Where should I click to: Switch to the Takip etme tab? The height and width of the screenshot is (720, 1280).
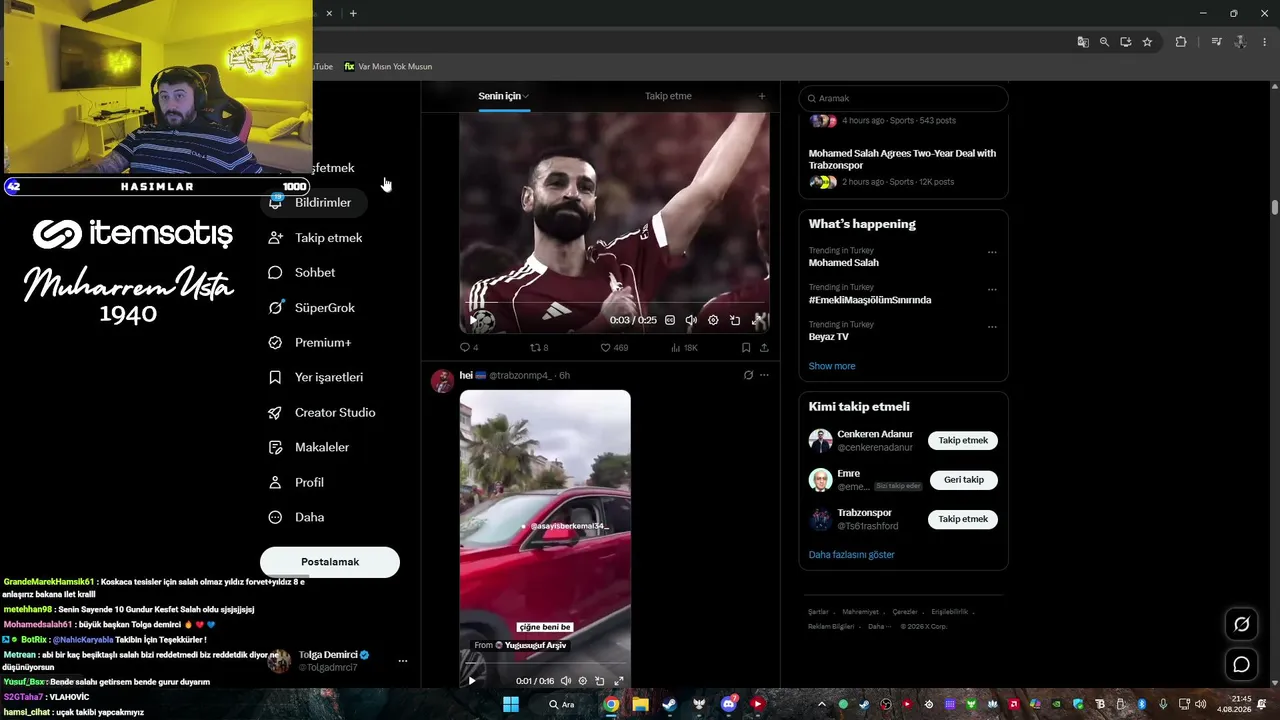[x=668, y=96]
